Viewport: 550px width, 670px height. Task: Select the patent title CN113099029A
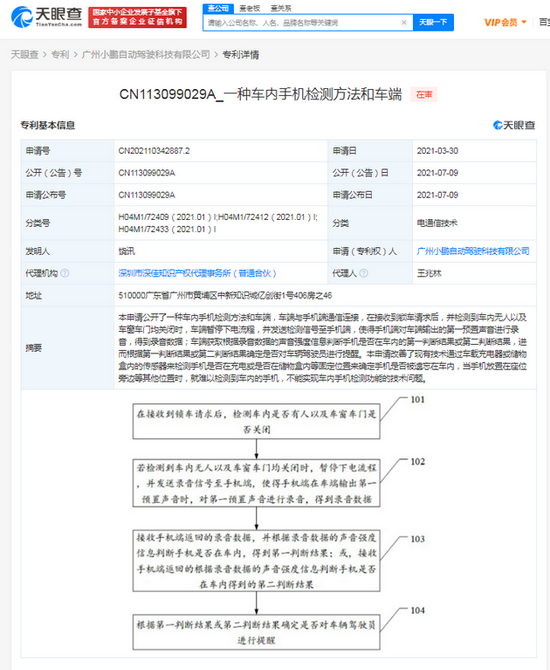260,94
